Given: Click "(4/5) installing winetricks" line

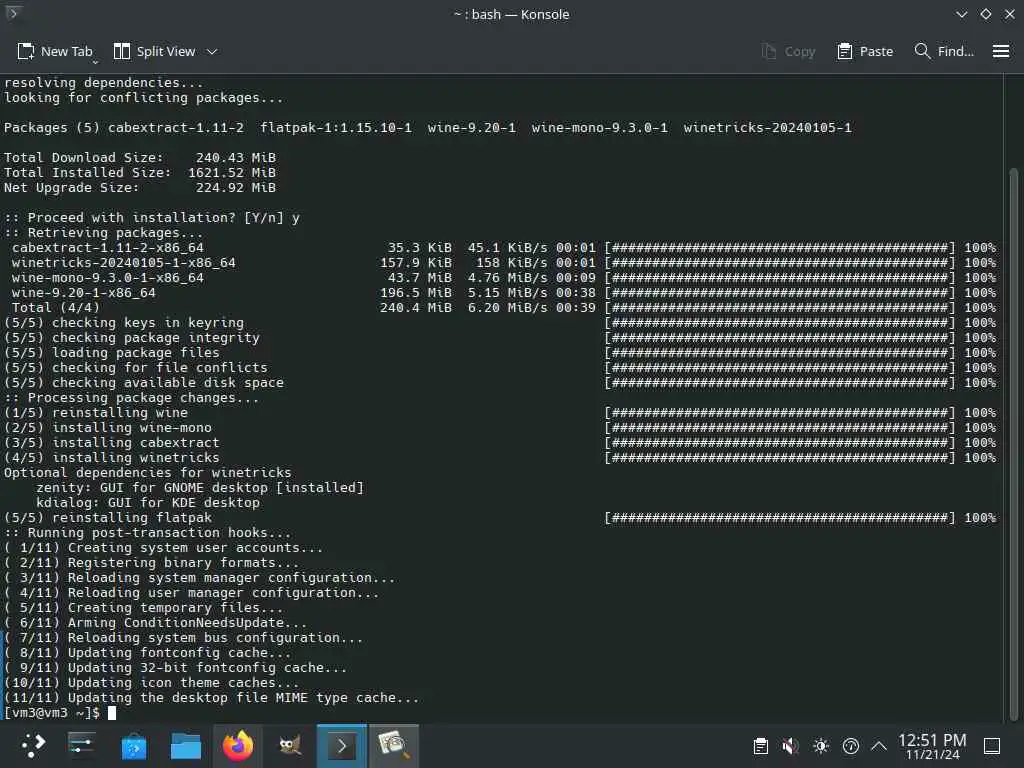Looking at the screenshot, I should 112,458.
